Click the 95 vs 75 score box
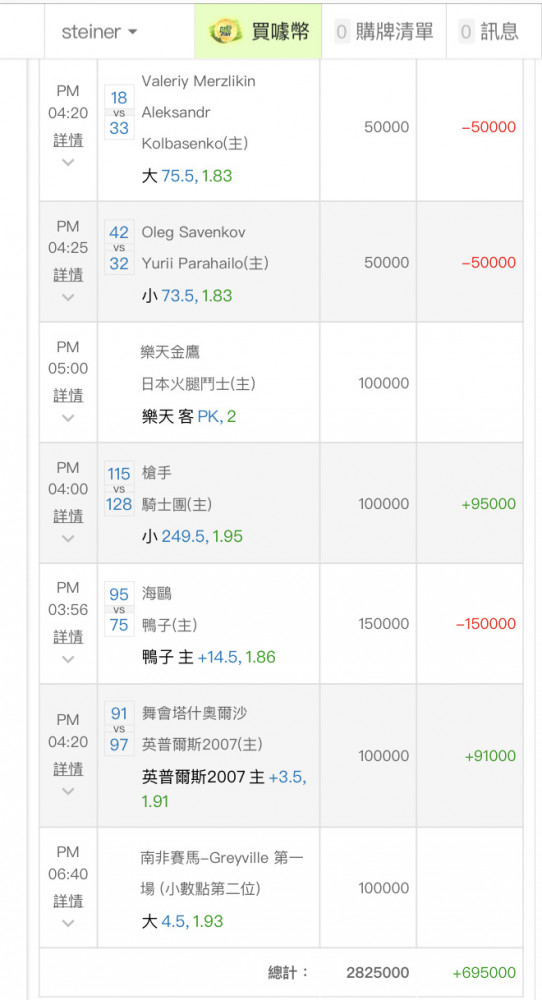 coord(119,610)
